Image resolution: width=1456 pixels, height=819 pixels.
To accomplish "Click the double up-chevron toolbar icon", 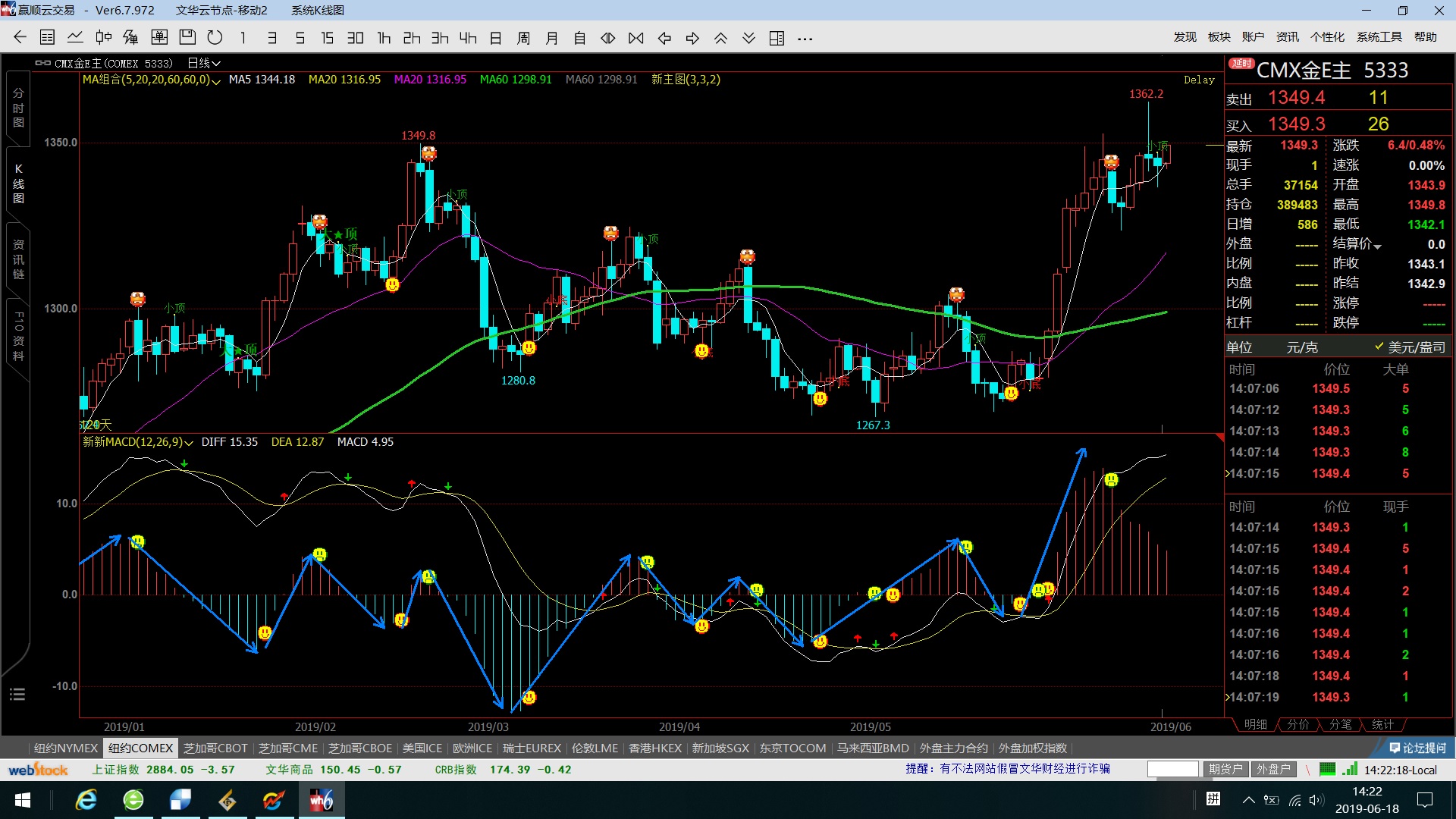I will click(720, 38).
